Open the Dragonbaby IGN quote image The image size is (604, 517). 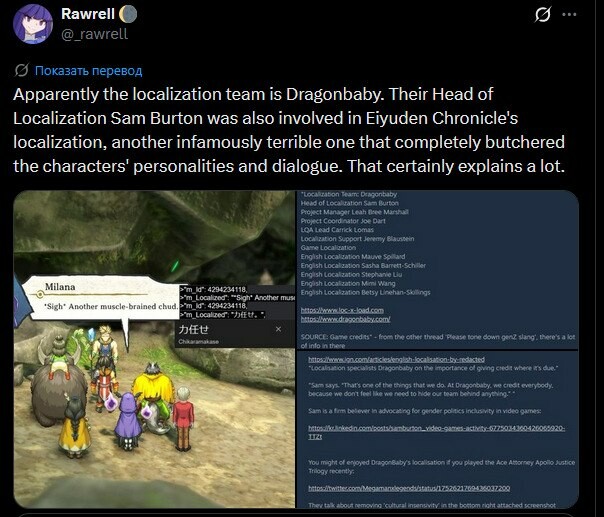(x=437, y=429)
